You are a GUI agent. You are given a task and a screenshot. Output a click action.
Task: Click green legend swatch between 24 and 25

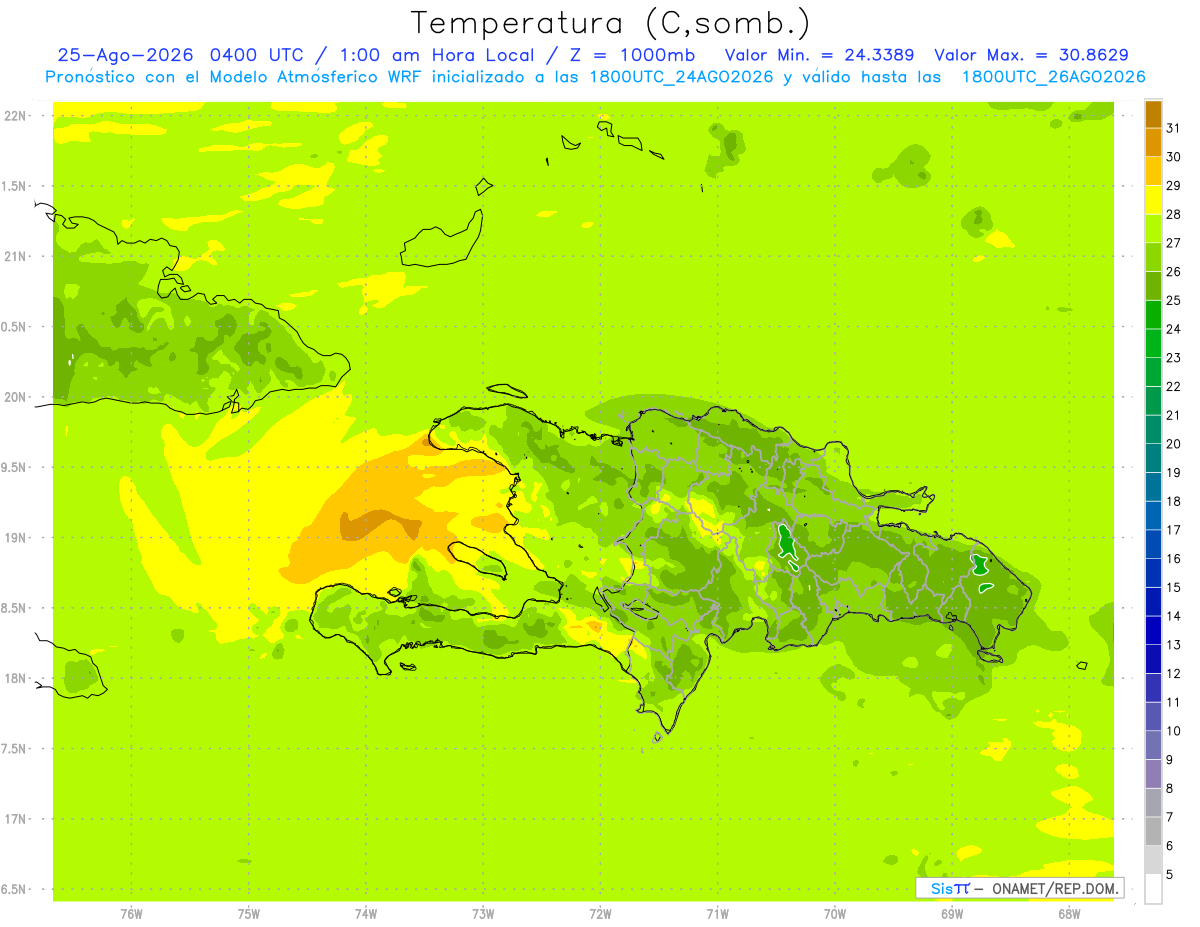1153,314
